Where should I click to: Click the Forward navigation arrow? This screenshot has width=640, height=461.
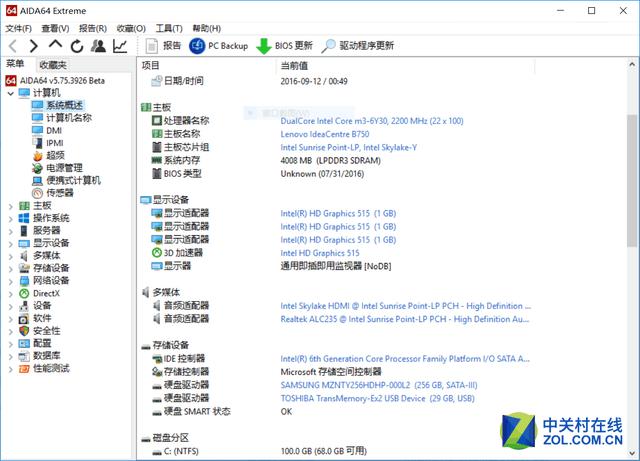click(33, 46)
